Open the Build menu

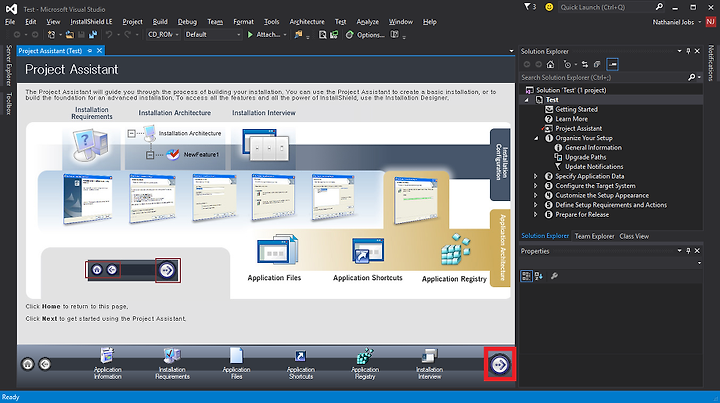click(x=160, y=22)
